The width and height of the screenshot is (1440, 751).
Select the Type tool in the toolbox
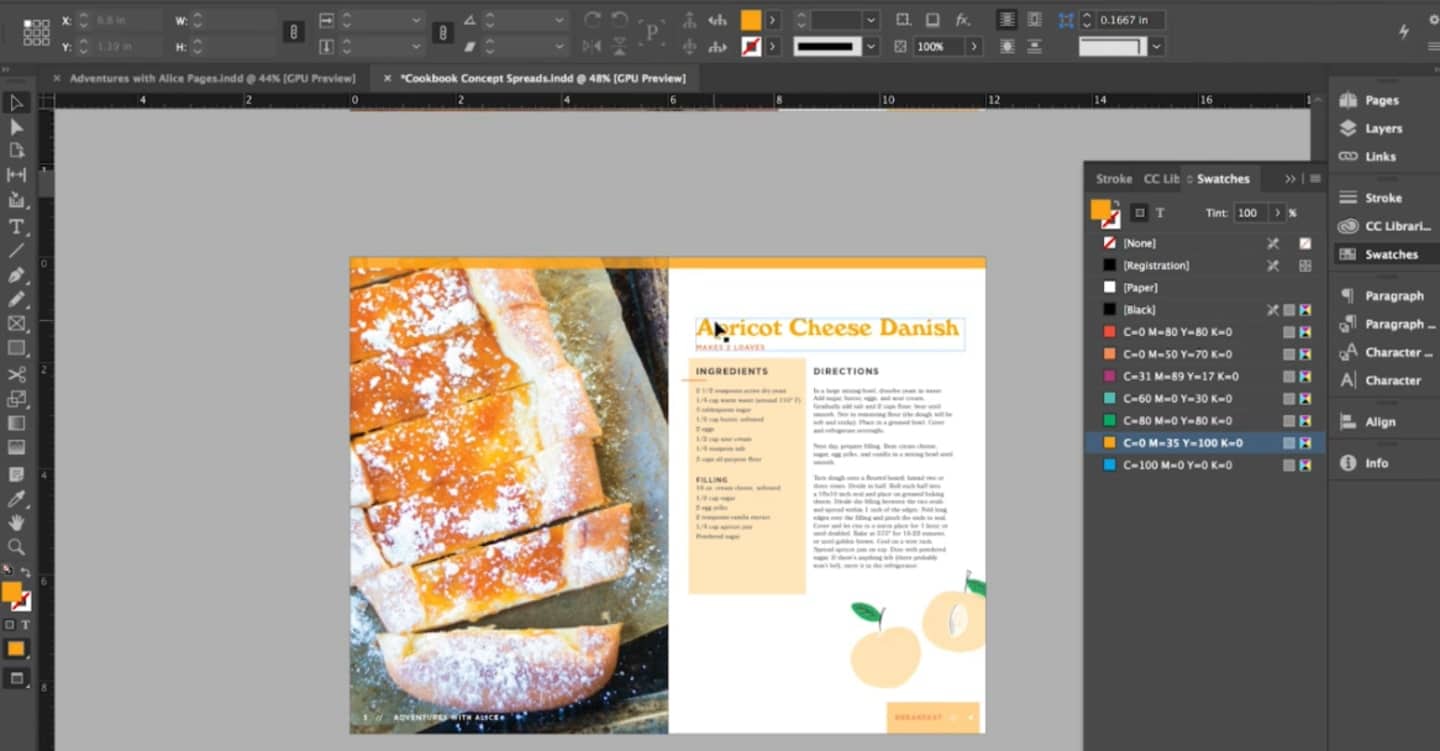coord(16,226)
